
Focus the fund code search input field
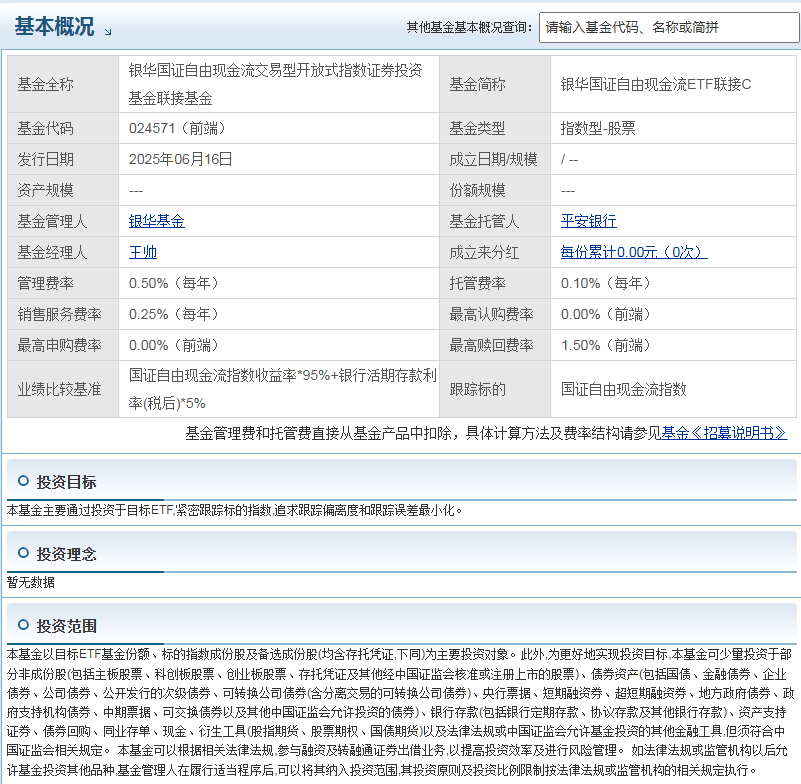tap(669, 27)
